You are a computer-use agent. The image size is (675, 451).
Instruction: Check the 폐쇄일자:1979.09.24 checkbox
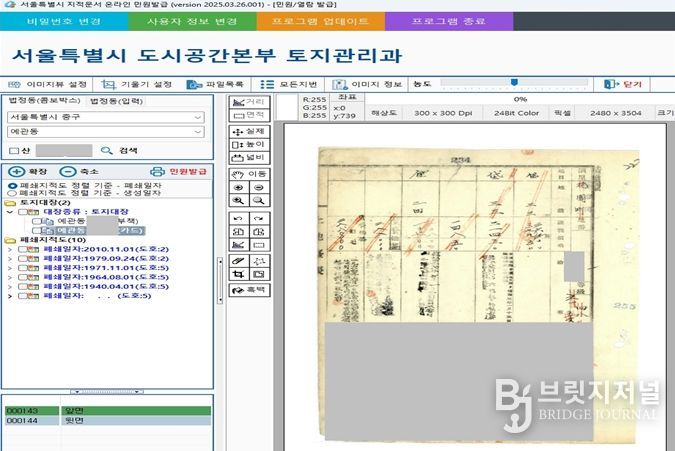click(22, 259)
